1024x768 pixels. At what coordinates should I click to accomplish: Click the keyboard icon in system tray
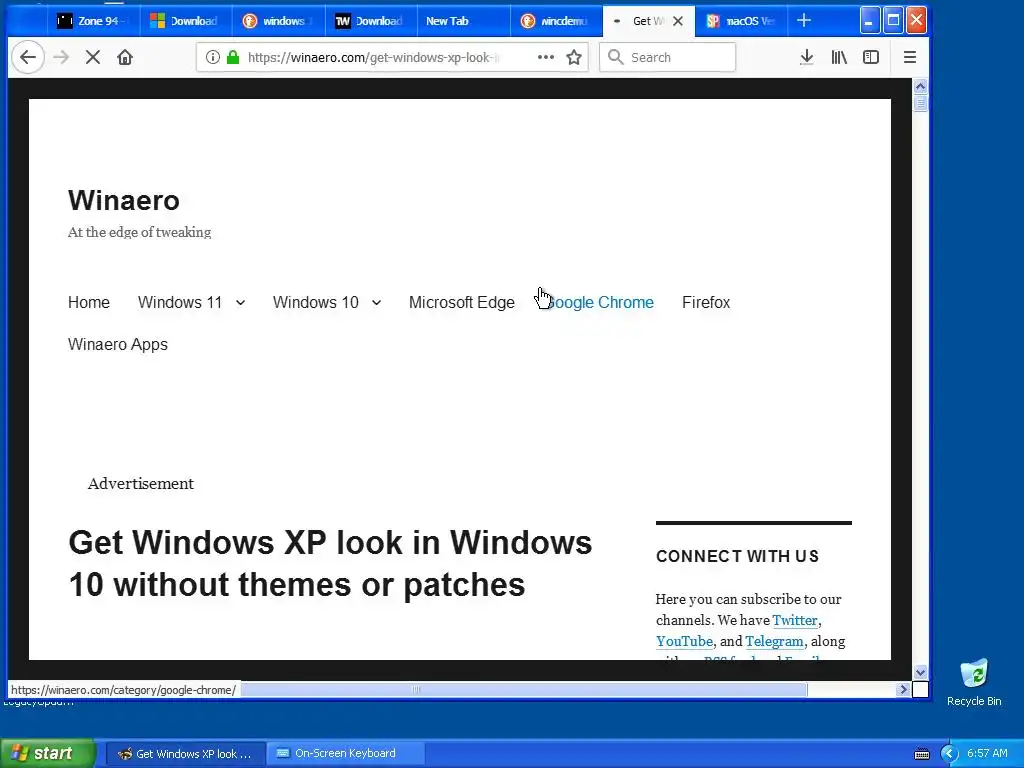[x=921, y=754]
